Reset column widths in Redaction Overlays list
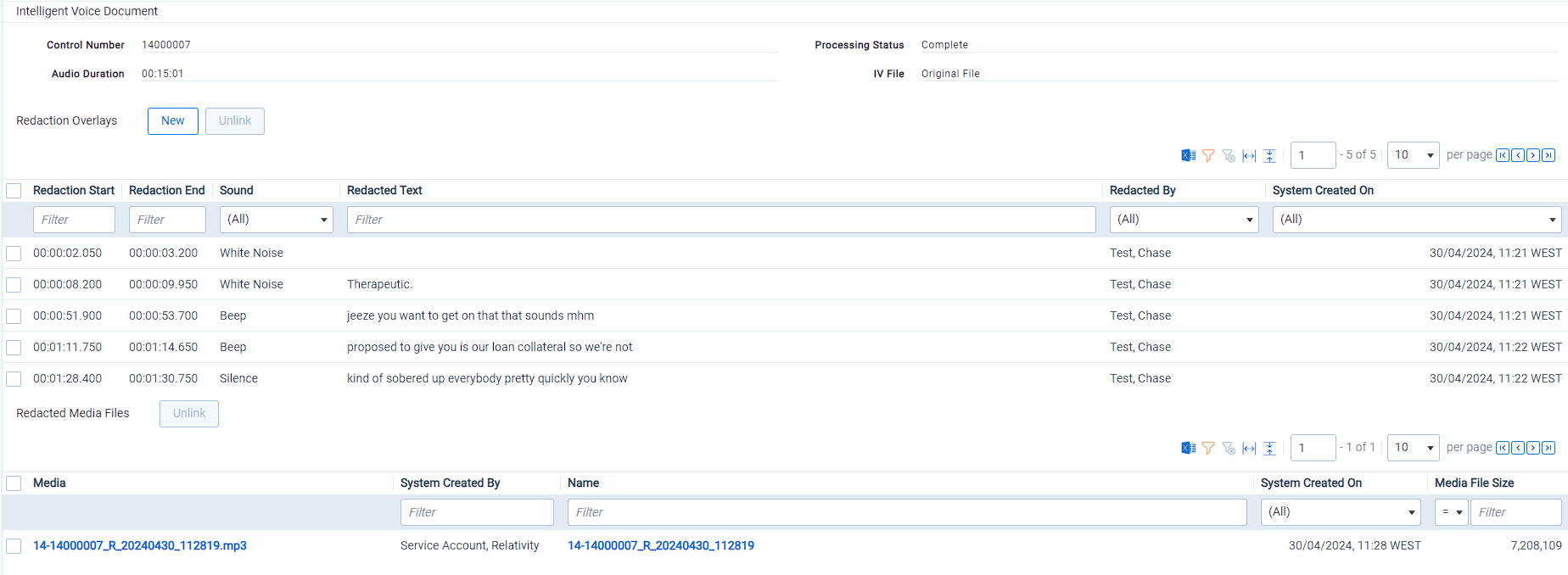The image size is (1568, 575). click(x=1249, y=155)
